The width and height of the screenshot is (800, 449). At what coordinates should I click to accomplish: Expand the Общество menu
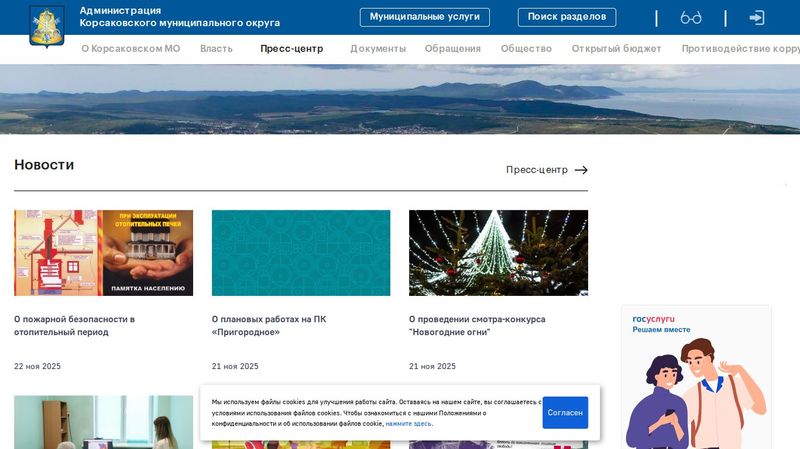coord(526,48)
